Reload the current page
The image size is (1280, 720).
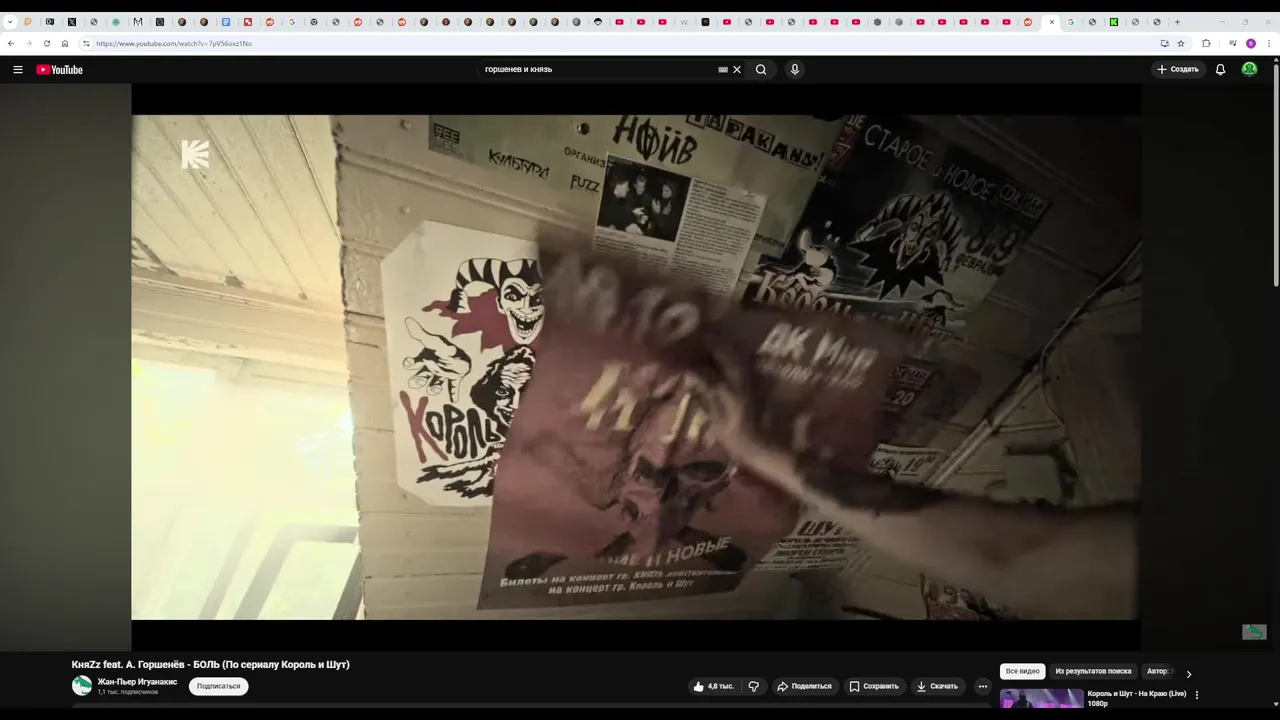coord(46,43)
